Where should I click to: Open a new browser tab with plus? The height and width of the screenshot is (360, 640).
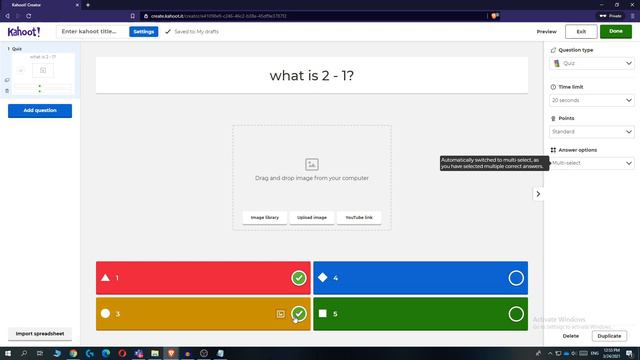tap(88, 5)
